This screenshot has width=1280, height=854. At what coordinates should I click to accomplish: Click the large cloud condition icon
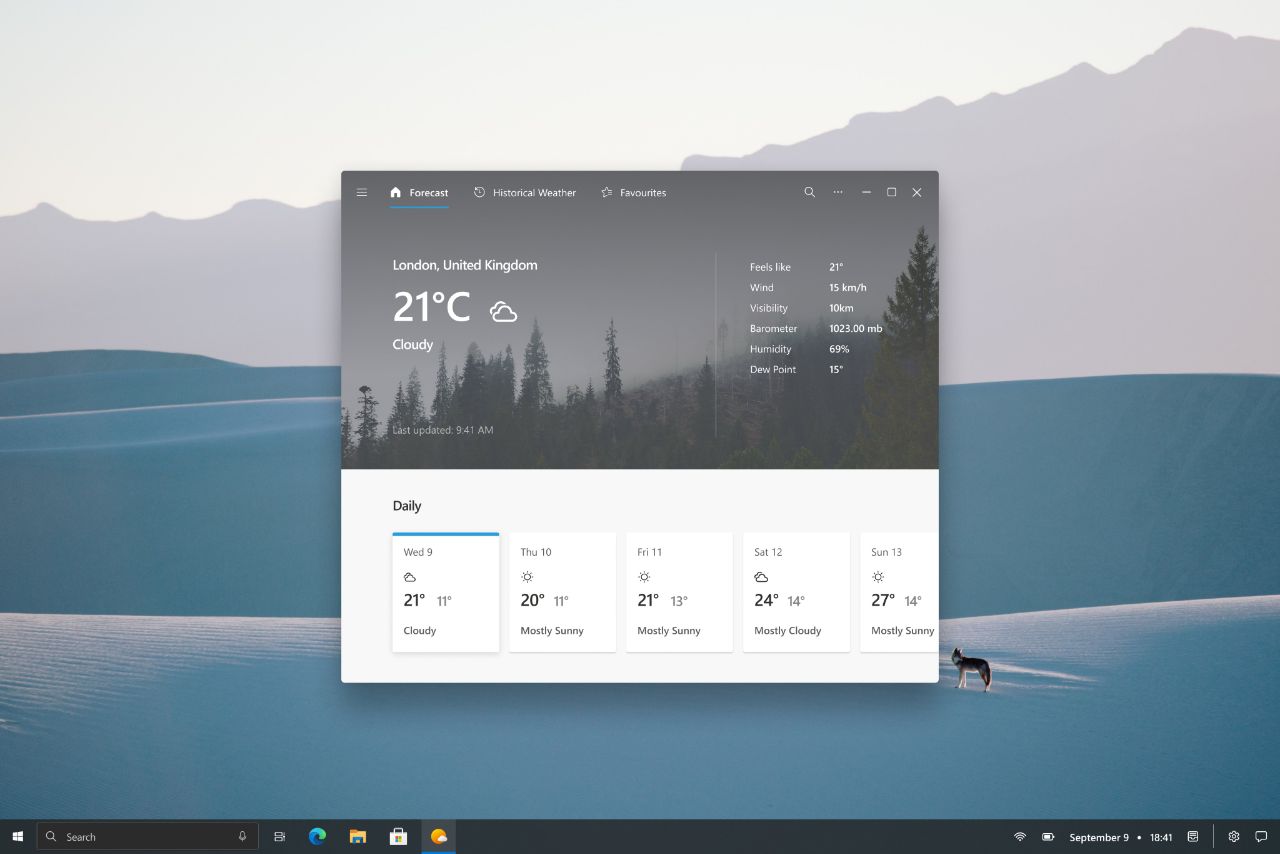pyautogui.click(x=503, y=311)
